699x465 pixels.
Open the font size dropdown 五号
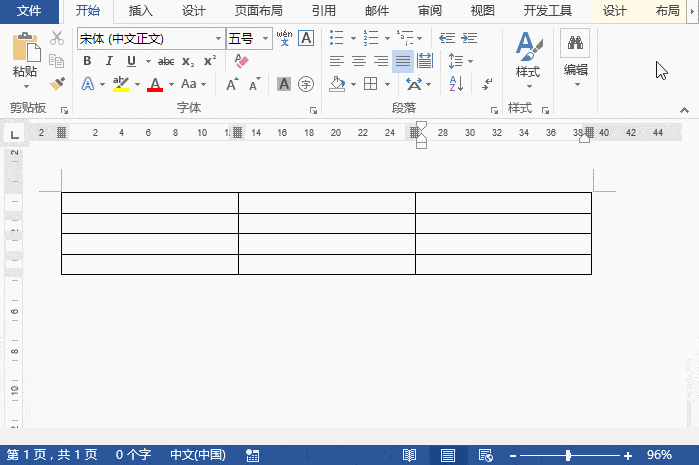click(265, 39)
